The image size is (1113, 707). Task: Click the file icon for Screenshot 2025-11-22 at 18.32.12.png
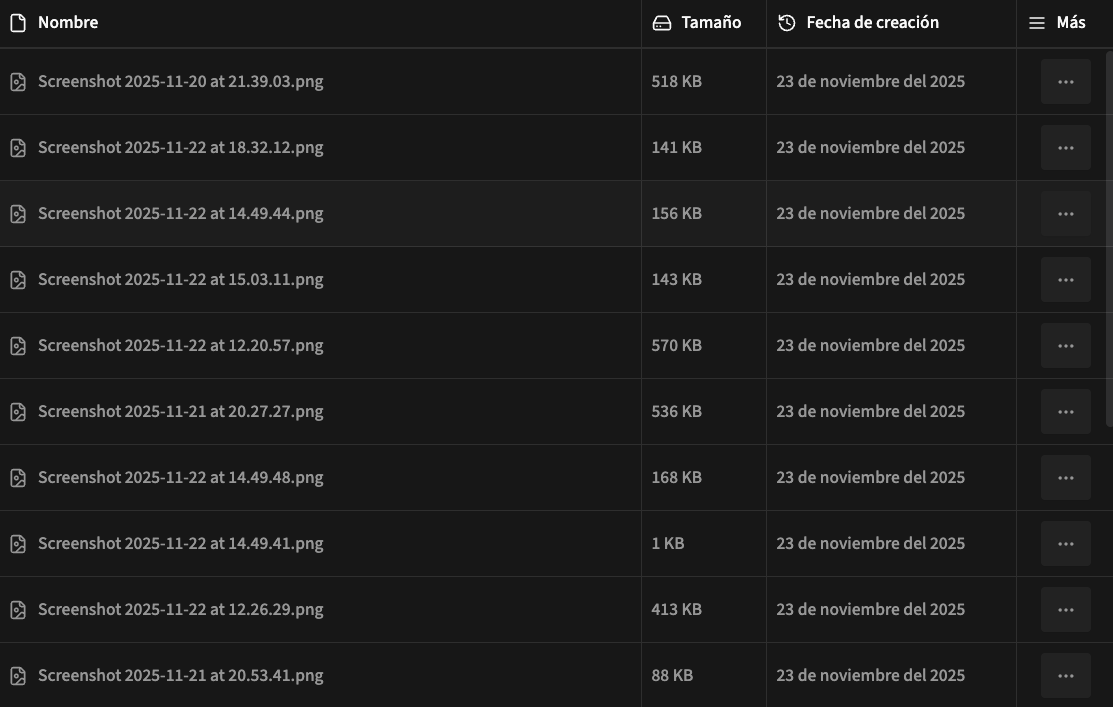(18, 148)
